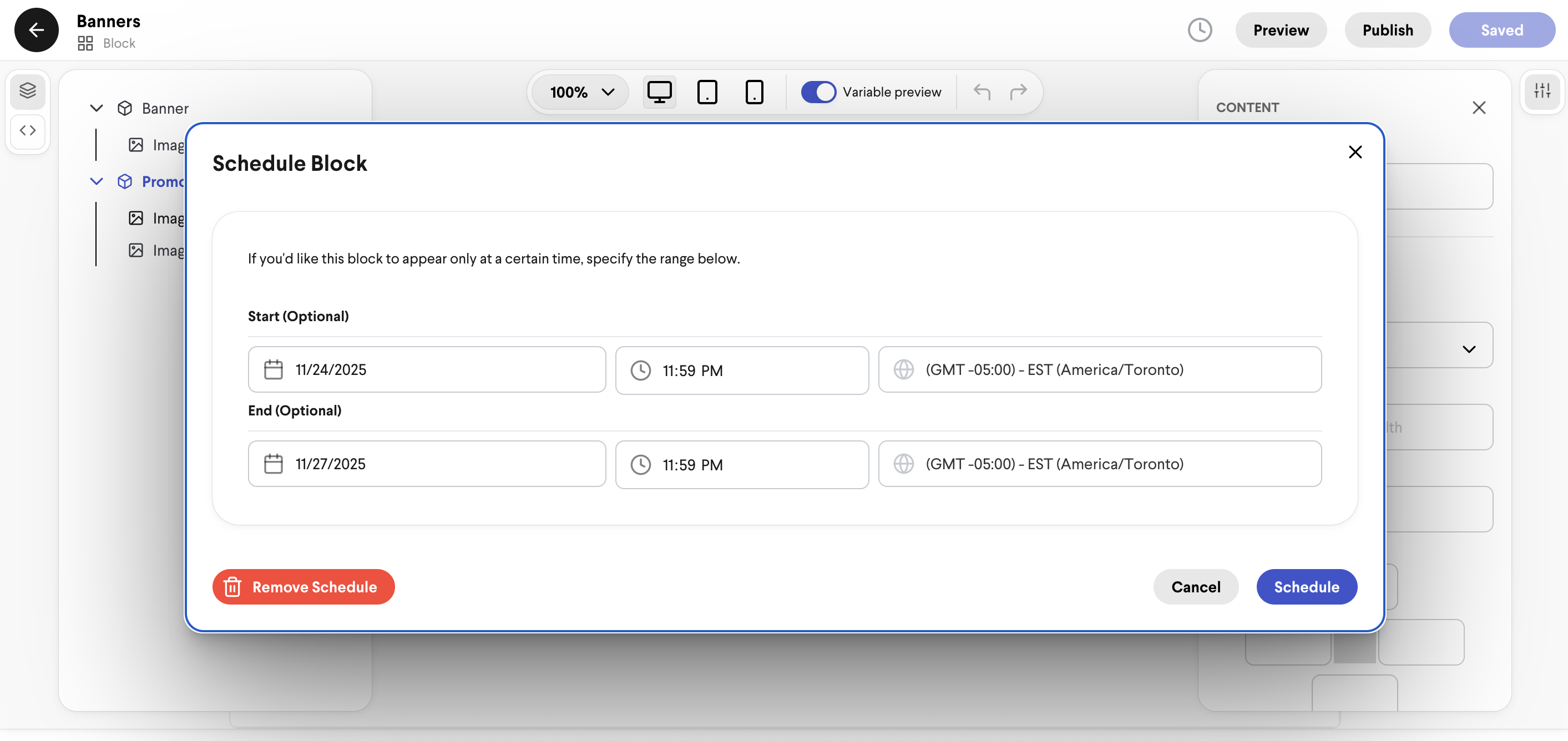Open the settings sliders icon
Viewport: 1568px width, 741px height.
click(x=1542, y=92)
